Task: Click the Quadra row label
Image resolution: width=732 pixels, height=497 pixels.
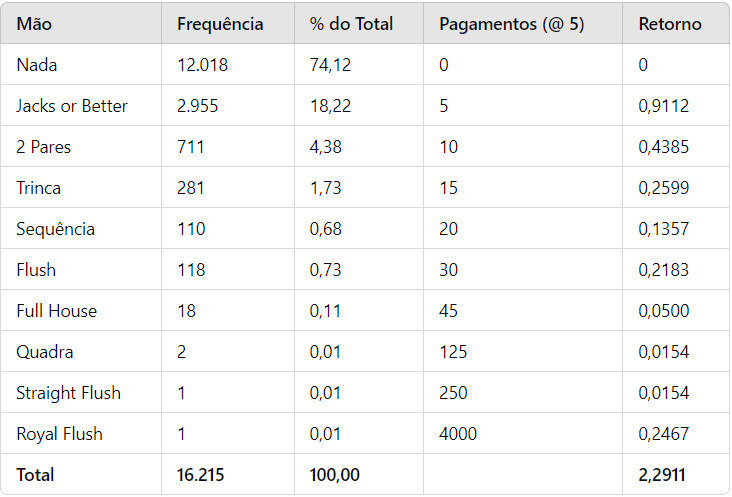Action: [x=44, y=352]
